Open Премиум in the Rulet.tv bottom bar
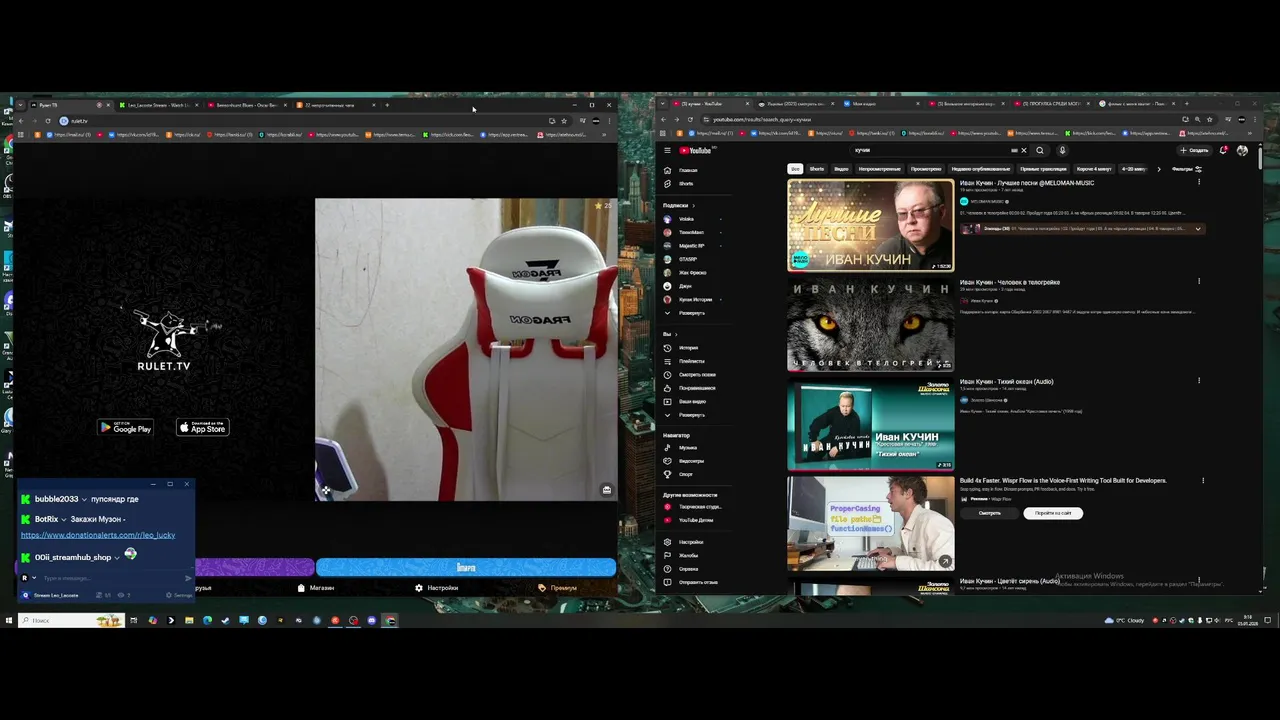This screenshot has height=720, width=1280. [558, 588]
